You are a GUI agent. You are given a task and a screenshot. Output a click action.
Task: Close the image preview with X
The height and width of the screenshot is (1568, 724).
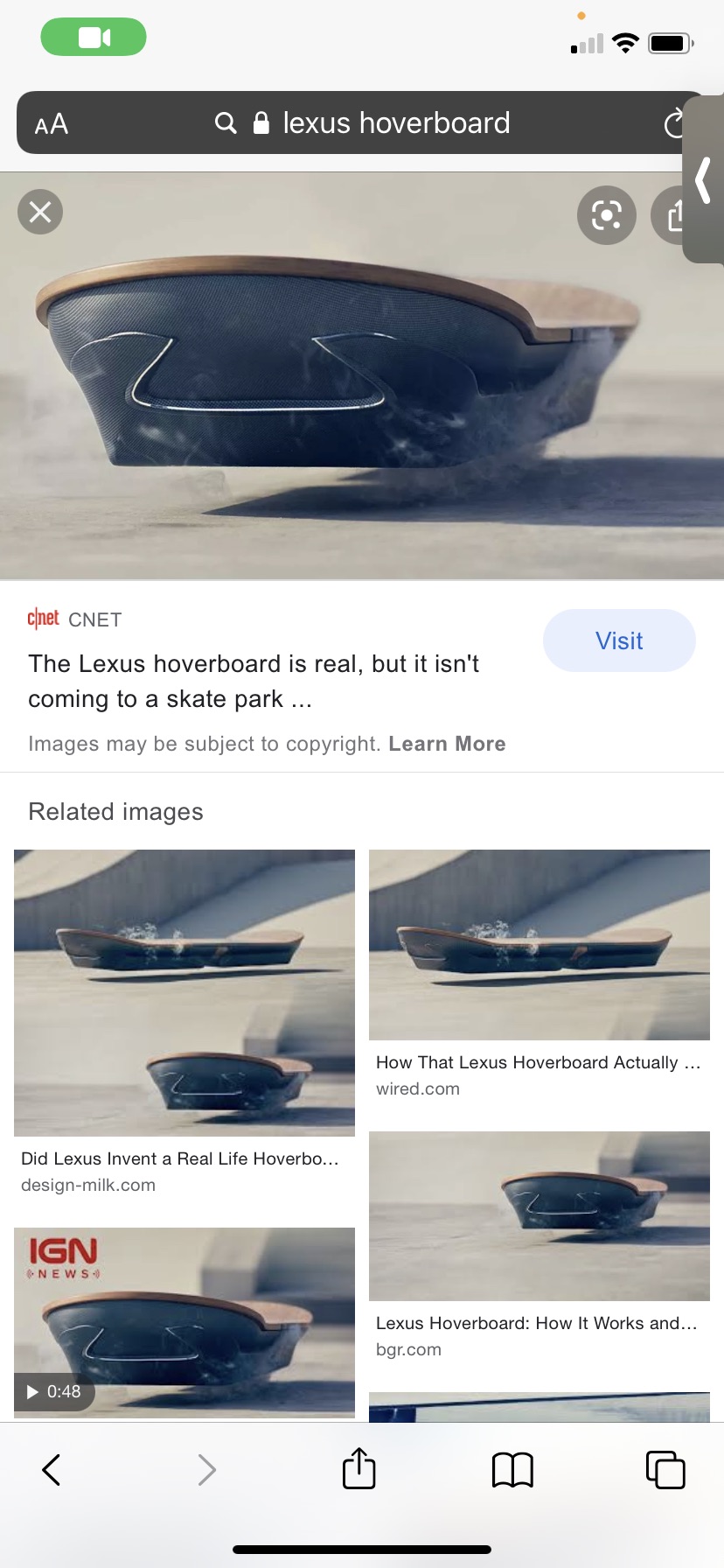pos(40,212)
